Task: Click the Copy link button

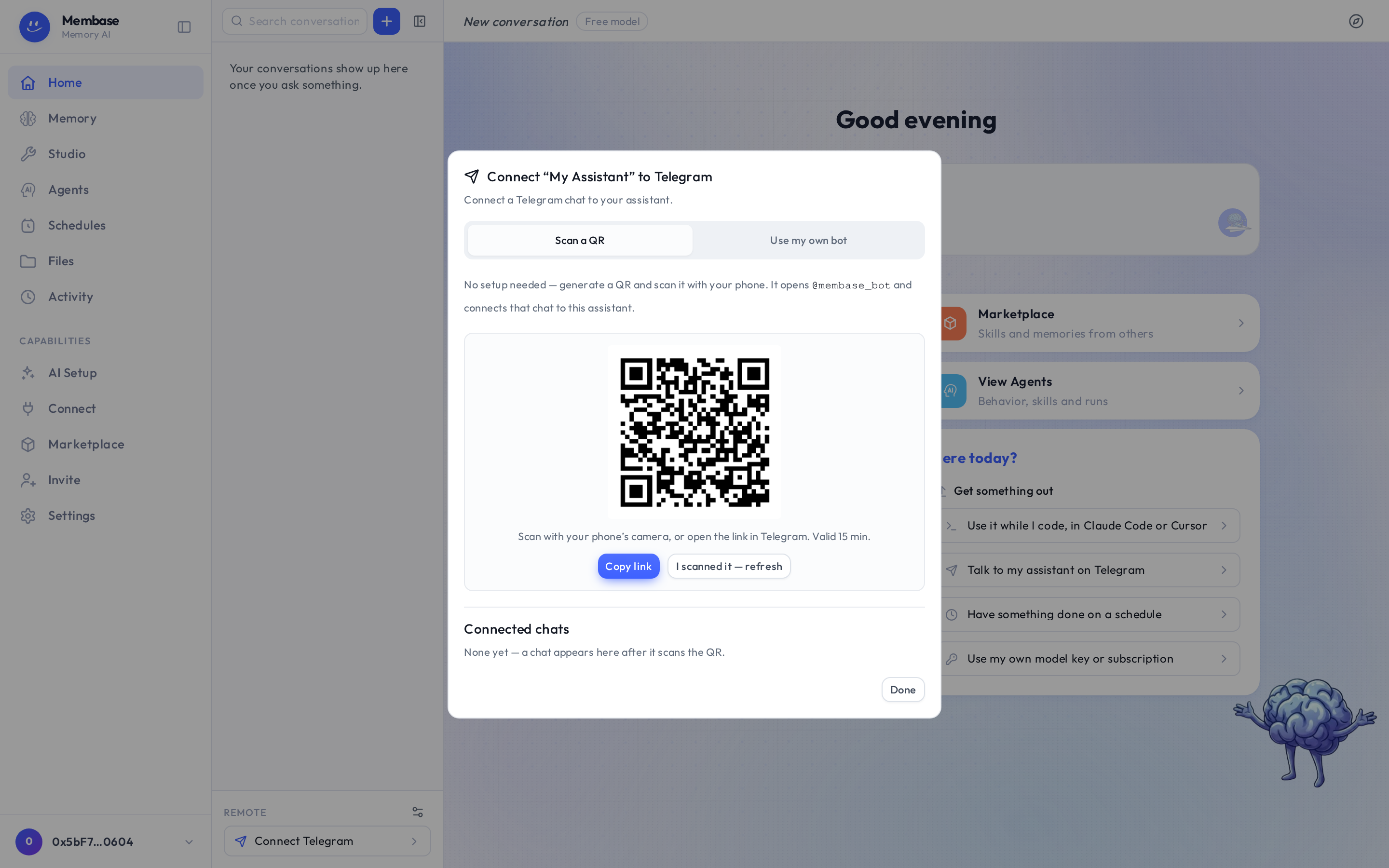Action: 628,566
